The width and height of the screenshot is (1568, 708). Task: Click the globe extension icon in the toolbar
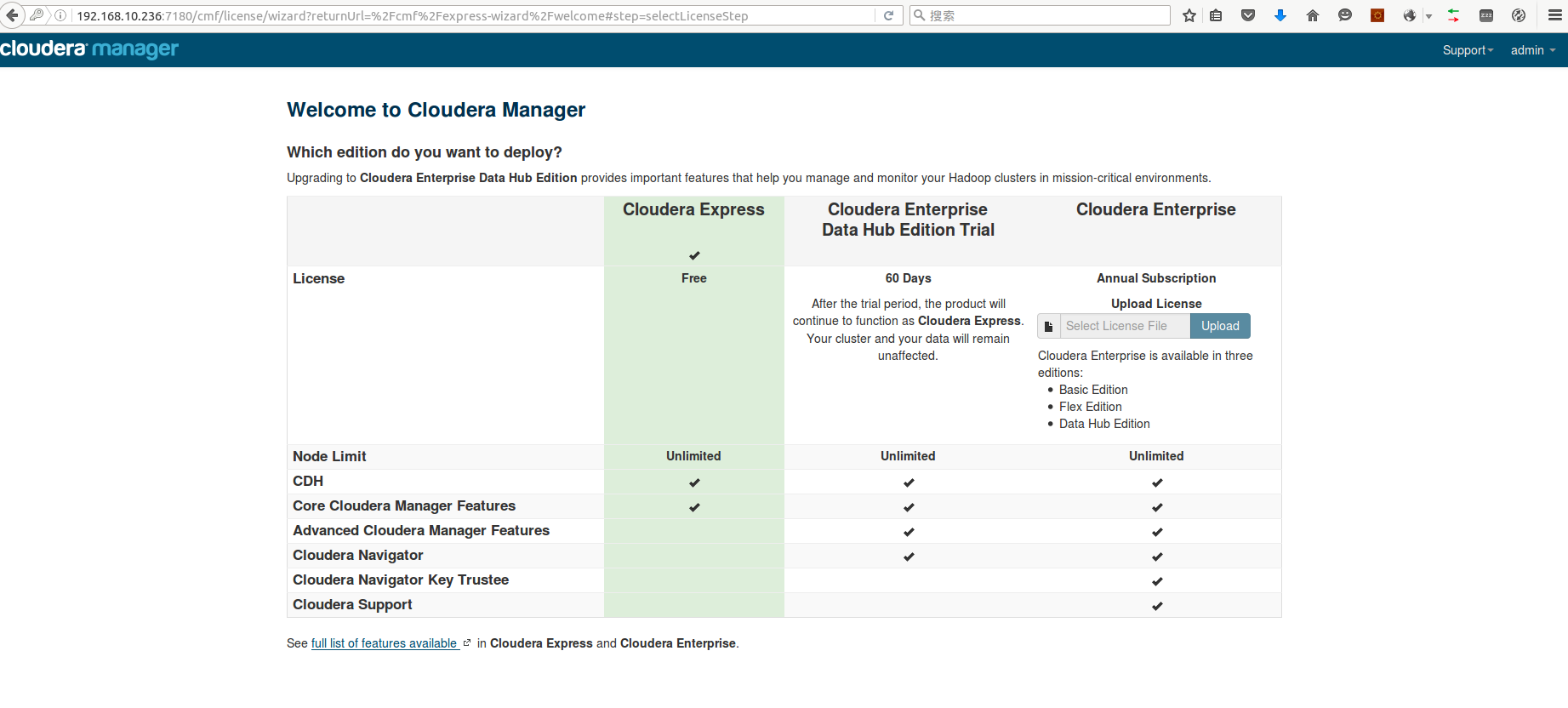1410,15
